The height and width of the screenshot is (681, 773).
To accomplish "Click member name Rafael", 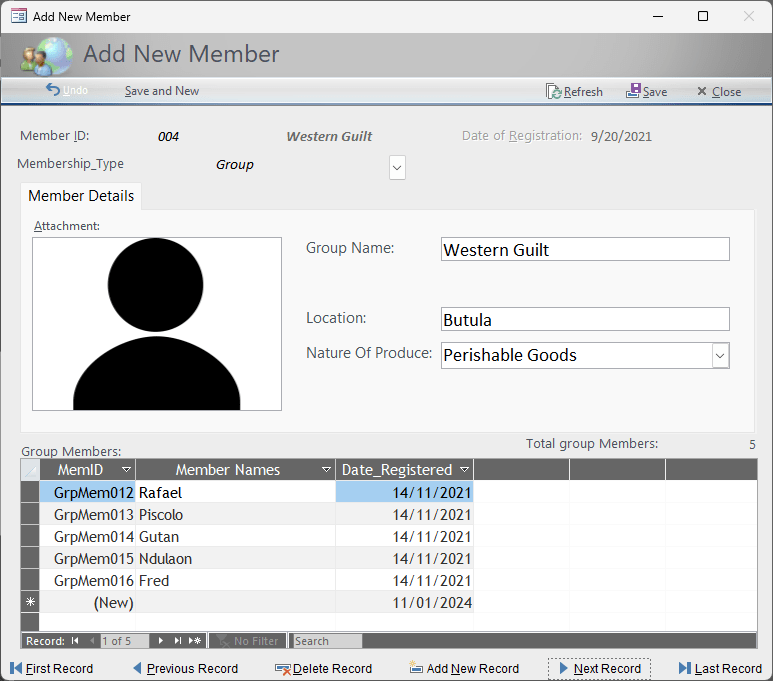I will (160, 493).
